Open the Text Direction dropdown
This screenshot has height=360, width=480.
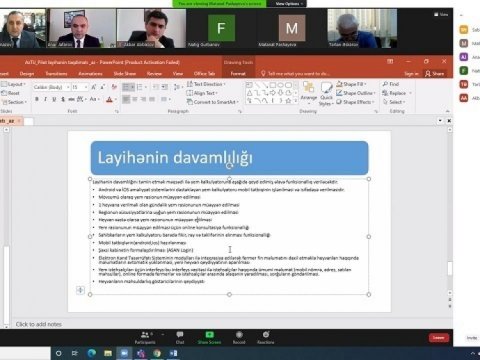click(x=206, y=84)
